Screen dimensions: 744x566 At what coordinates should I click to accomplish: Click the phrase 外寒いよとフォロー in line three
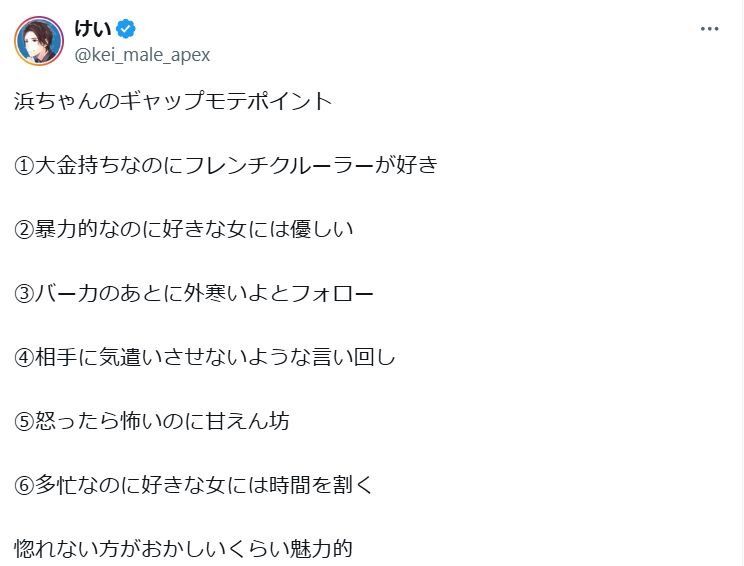(x=279, y=293)
